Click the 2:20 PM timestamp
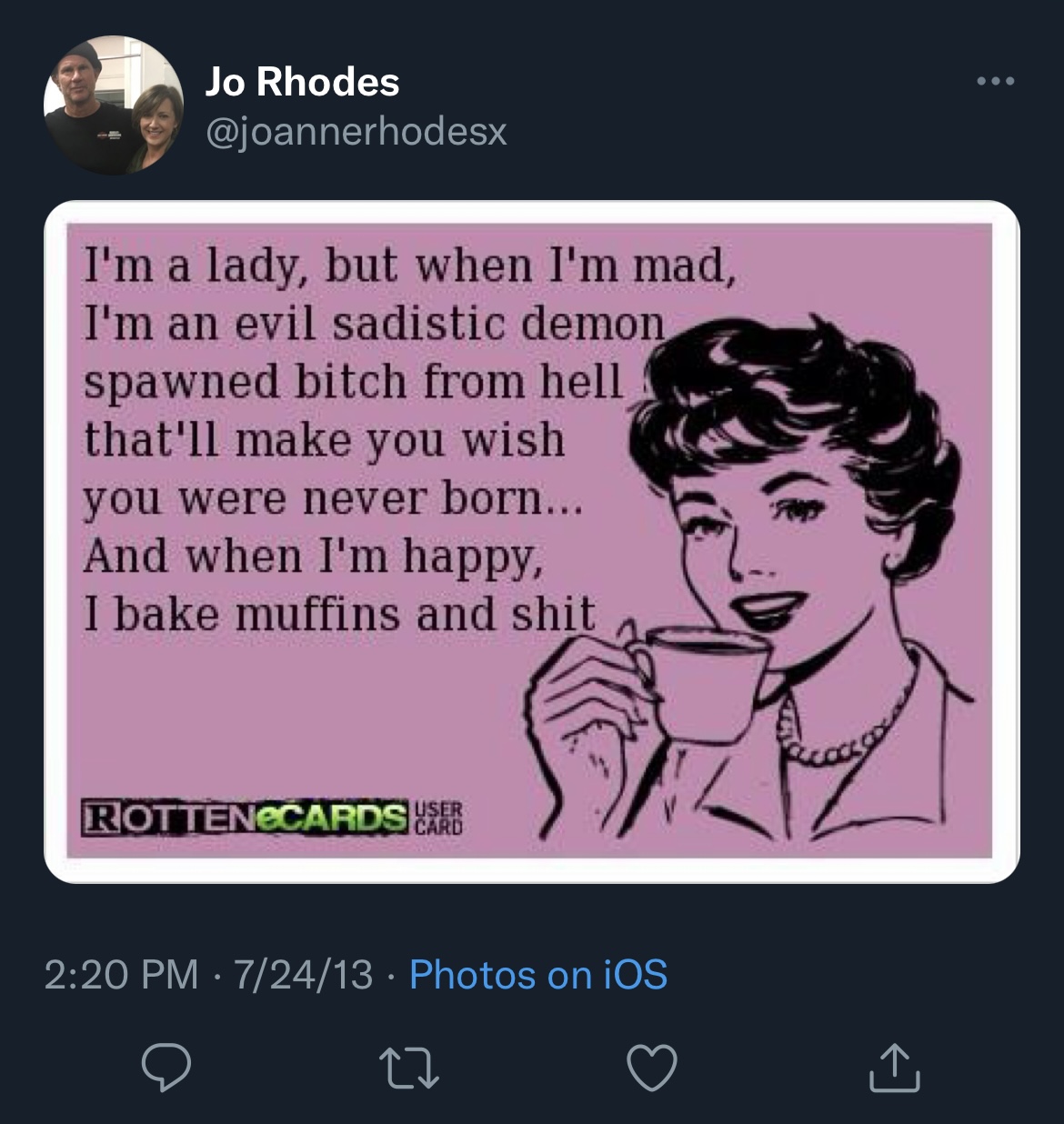The image size is (1064, 1124). 121,975
